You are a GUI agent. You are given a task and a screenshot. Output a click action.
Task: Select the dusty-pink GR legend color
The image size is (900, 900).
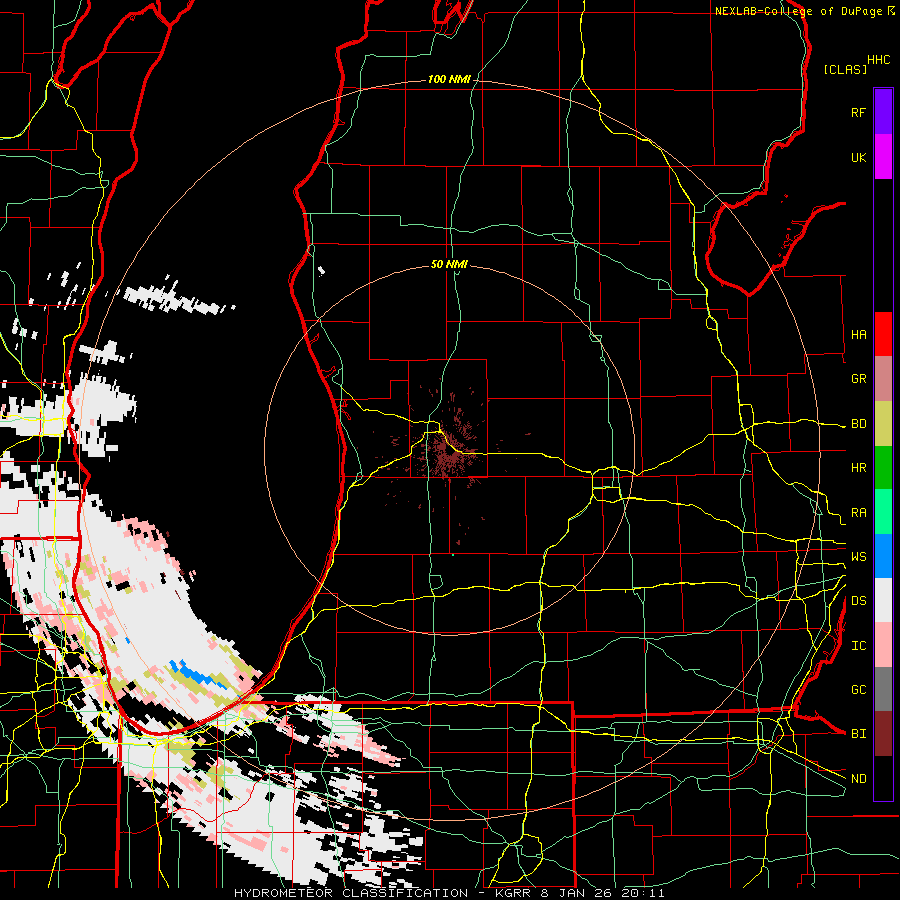(x=883, y=379)
